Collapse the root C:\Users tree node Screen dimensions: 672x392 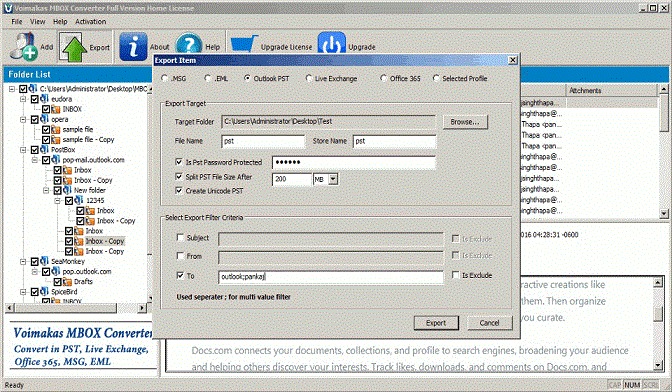(12, 89)
